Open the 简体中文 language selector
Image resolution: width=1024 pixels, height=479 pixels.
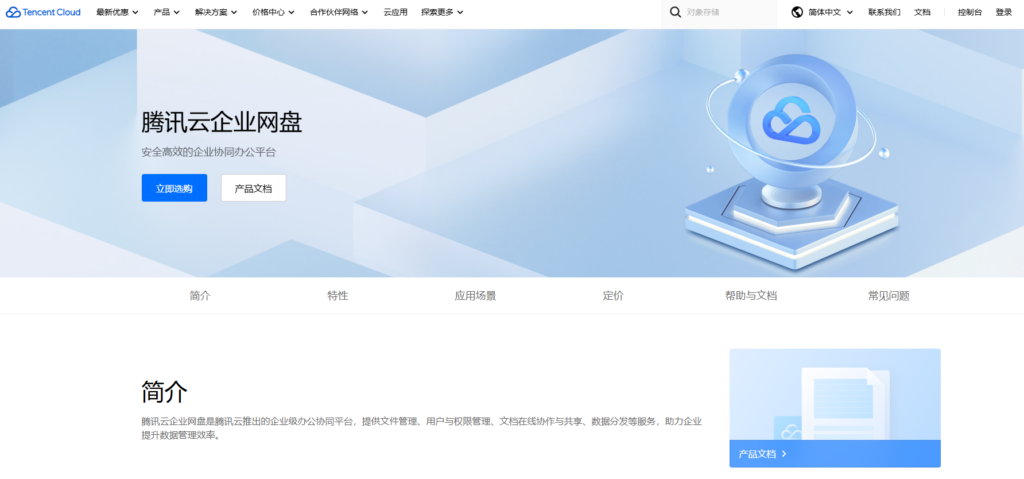pos(830,12)
